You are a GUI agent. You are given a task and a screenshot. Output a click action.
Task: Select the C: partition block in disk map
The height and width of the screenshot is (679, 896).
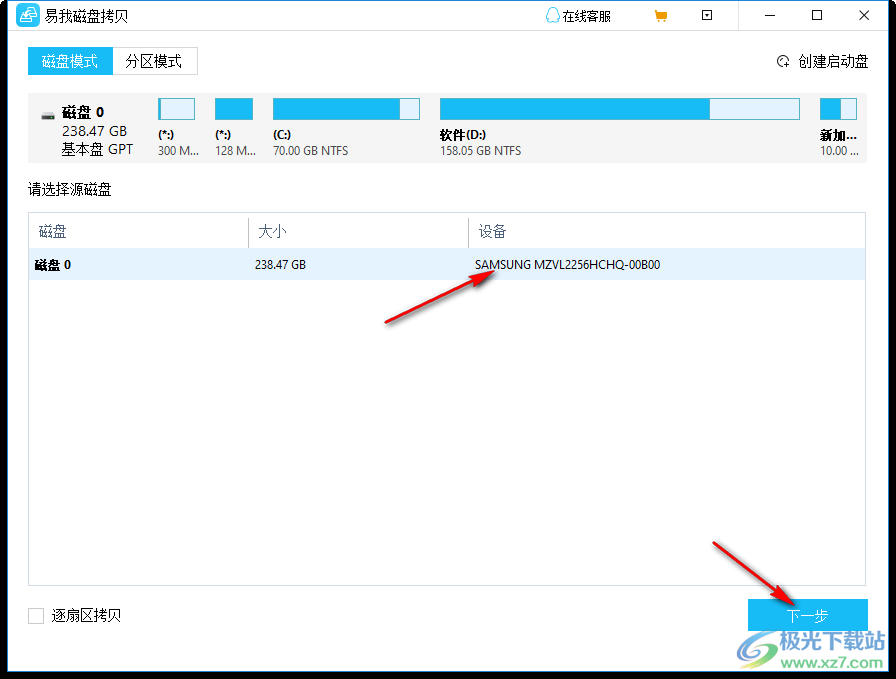pos(345,108)
